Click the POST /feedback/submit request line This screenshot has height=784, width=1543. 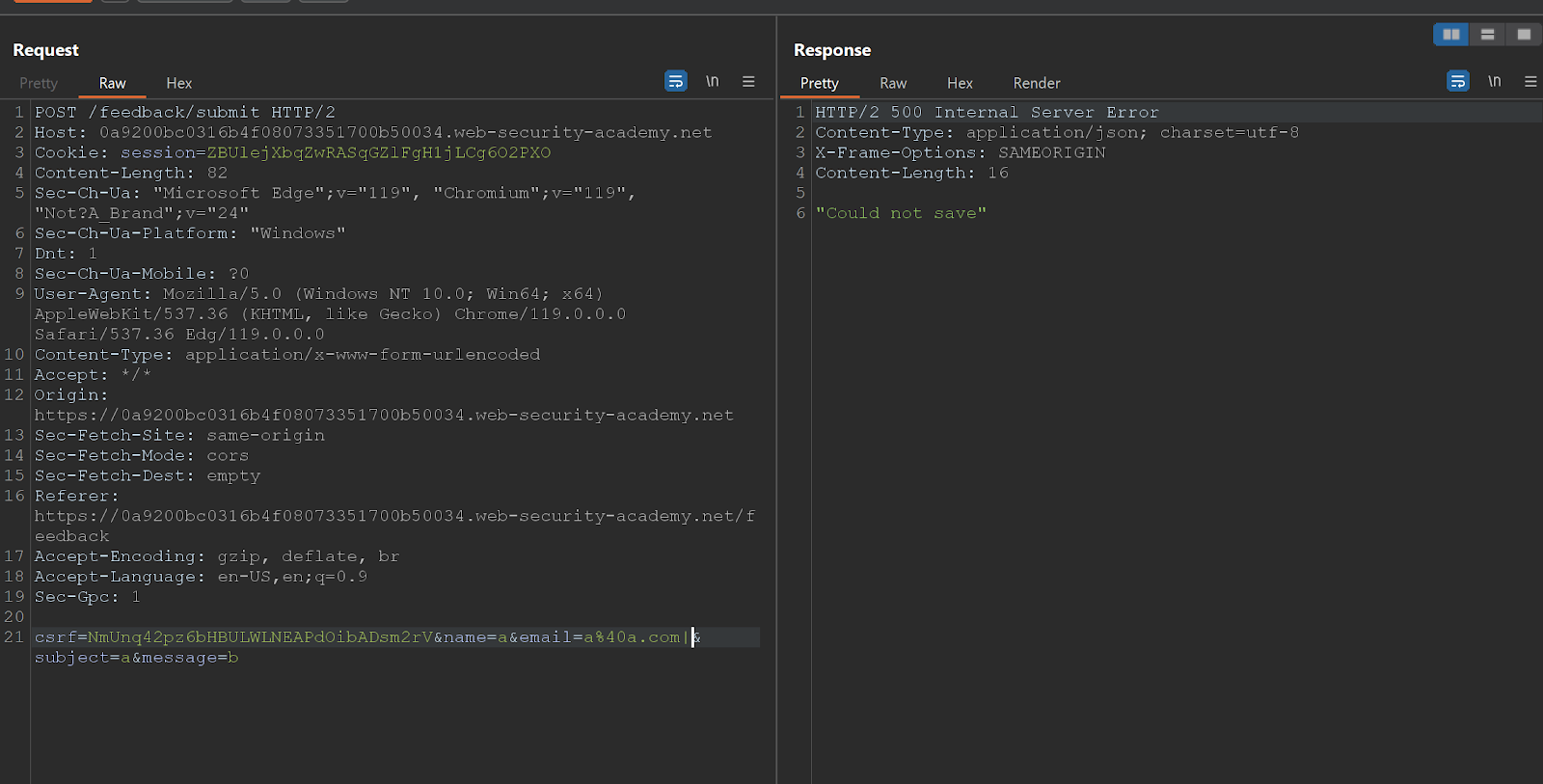click(x=185, y=113)
